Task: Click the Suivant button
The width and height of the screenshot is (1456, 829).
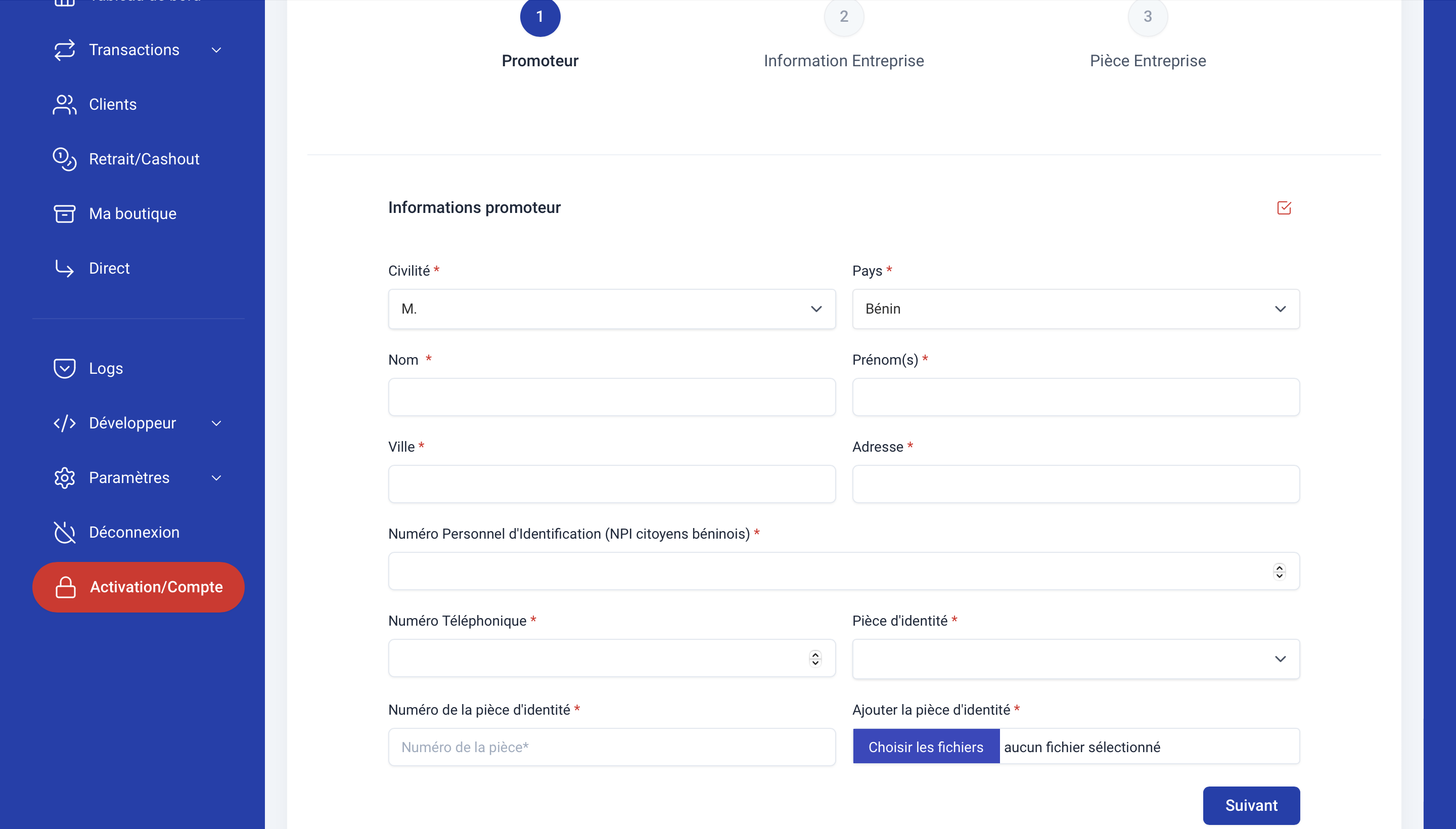Action: tap(1251, 805)
